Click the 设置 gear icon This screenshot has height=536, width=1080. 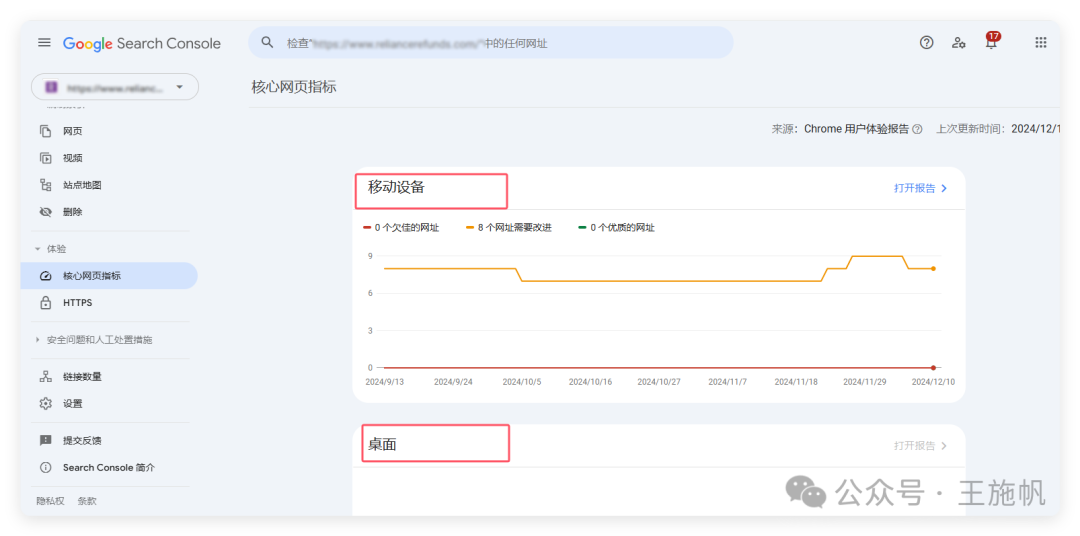45,403
